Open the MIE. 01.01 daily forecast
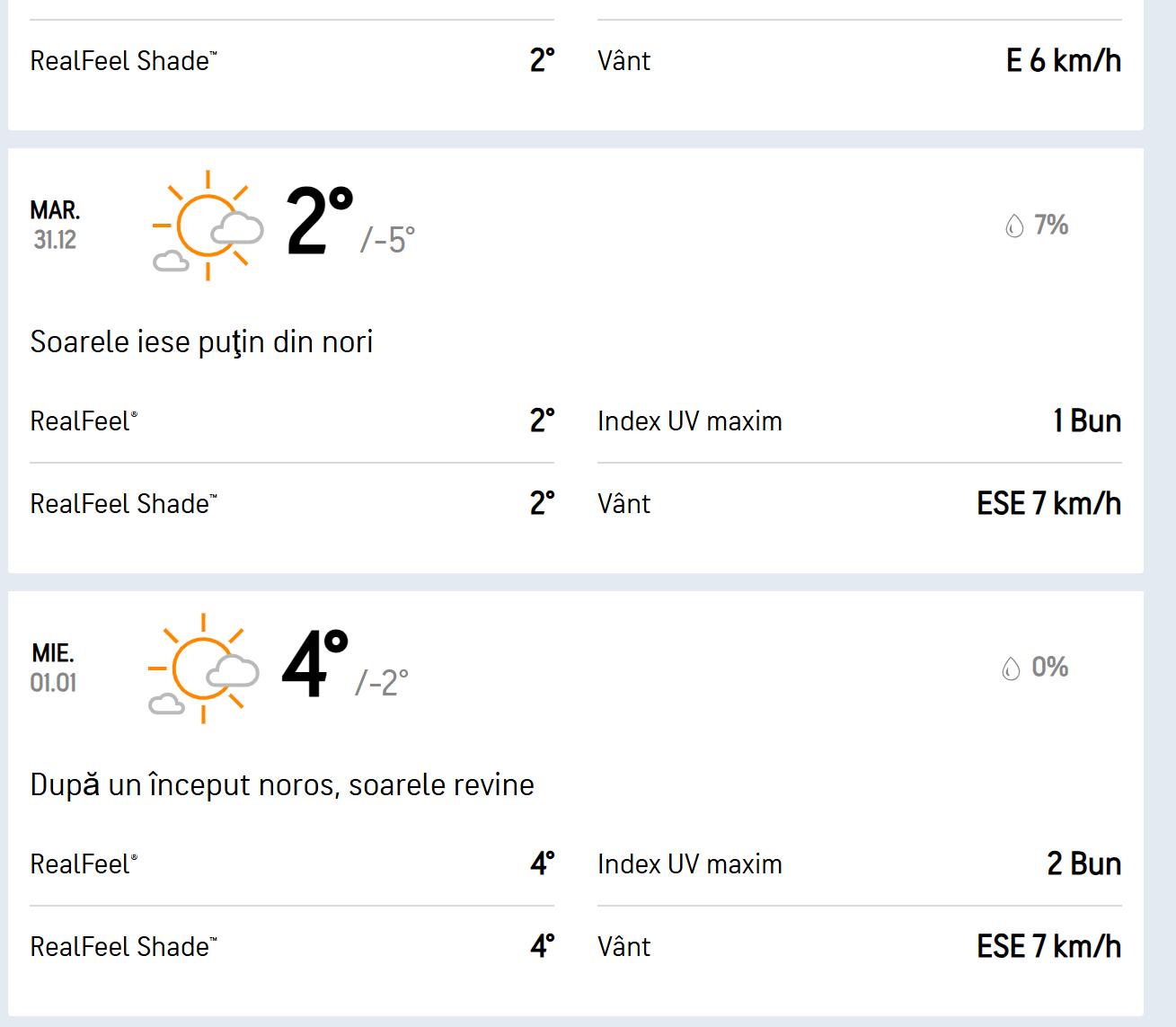Viewport: 1176px width, 1027px height. click(53, 668)
